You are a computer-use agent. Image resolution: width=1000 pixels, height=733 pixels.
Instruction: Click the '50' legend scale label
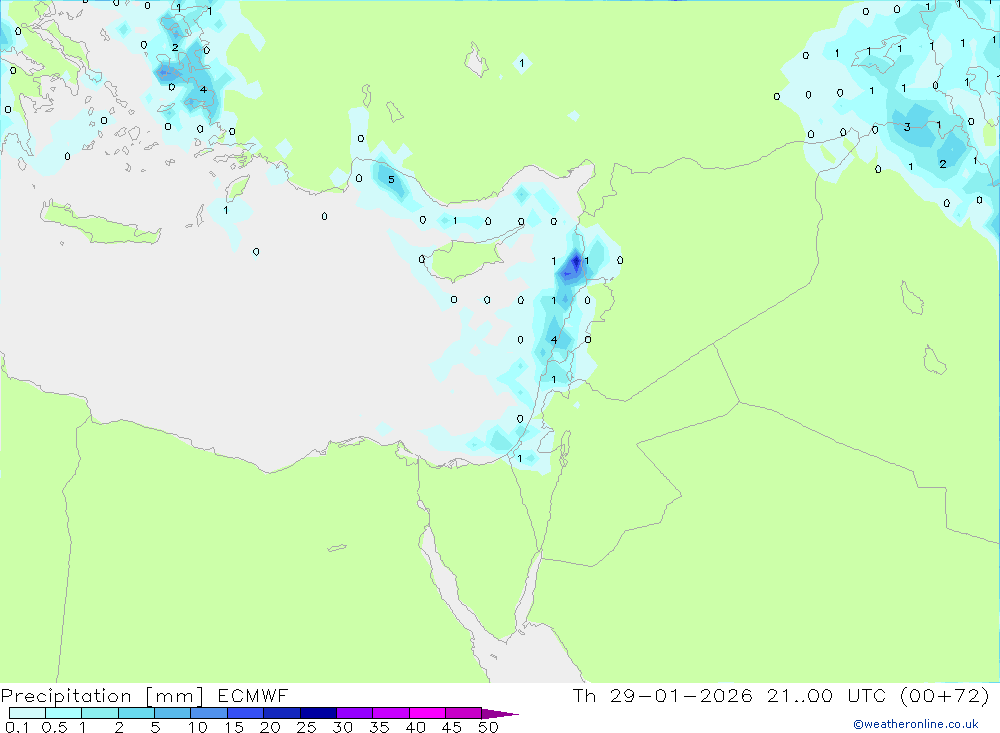488,727
